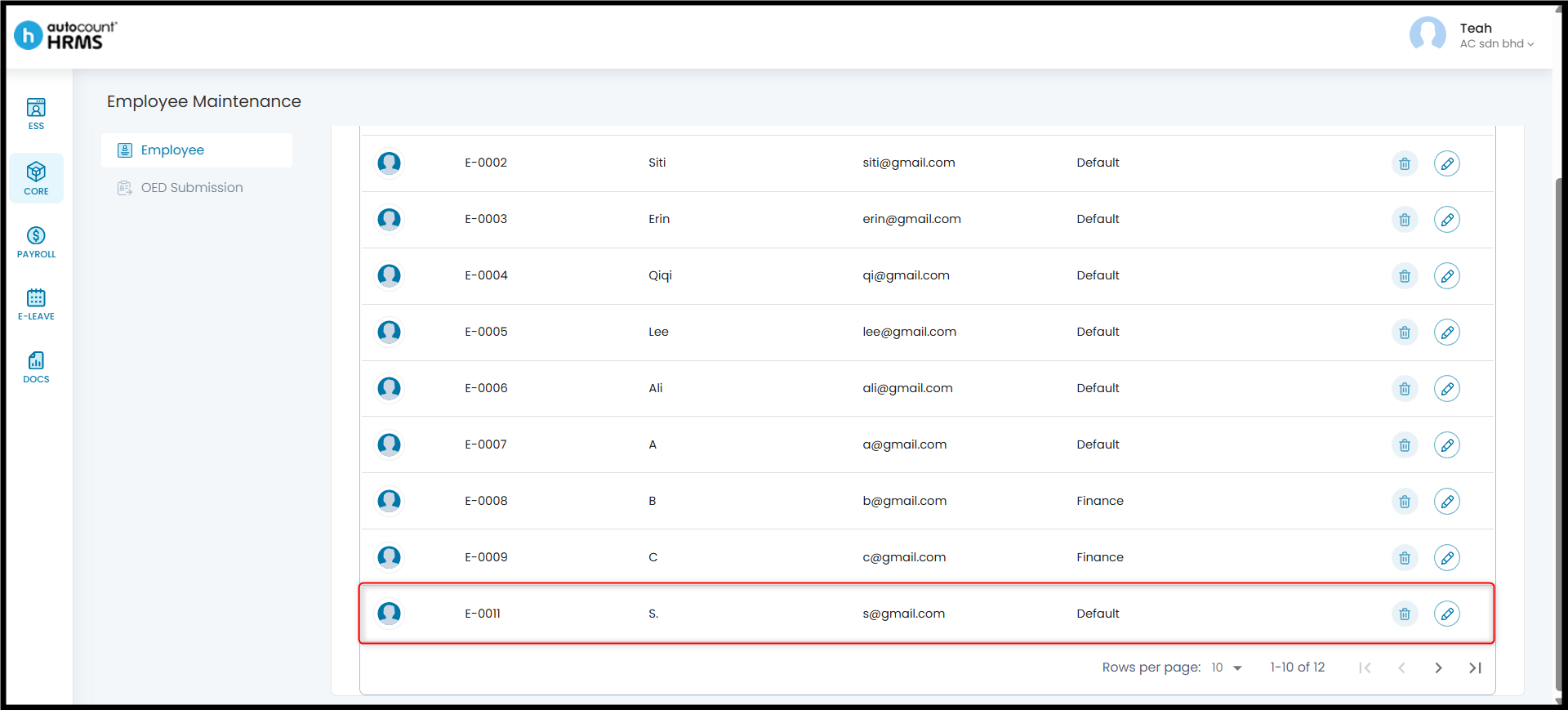Viewport: 1568px width, 710px height.
Task: Edit employee E-0009 C
Action: click(1447, 558)
